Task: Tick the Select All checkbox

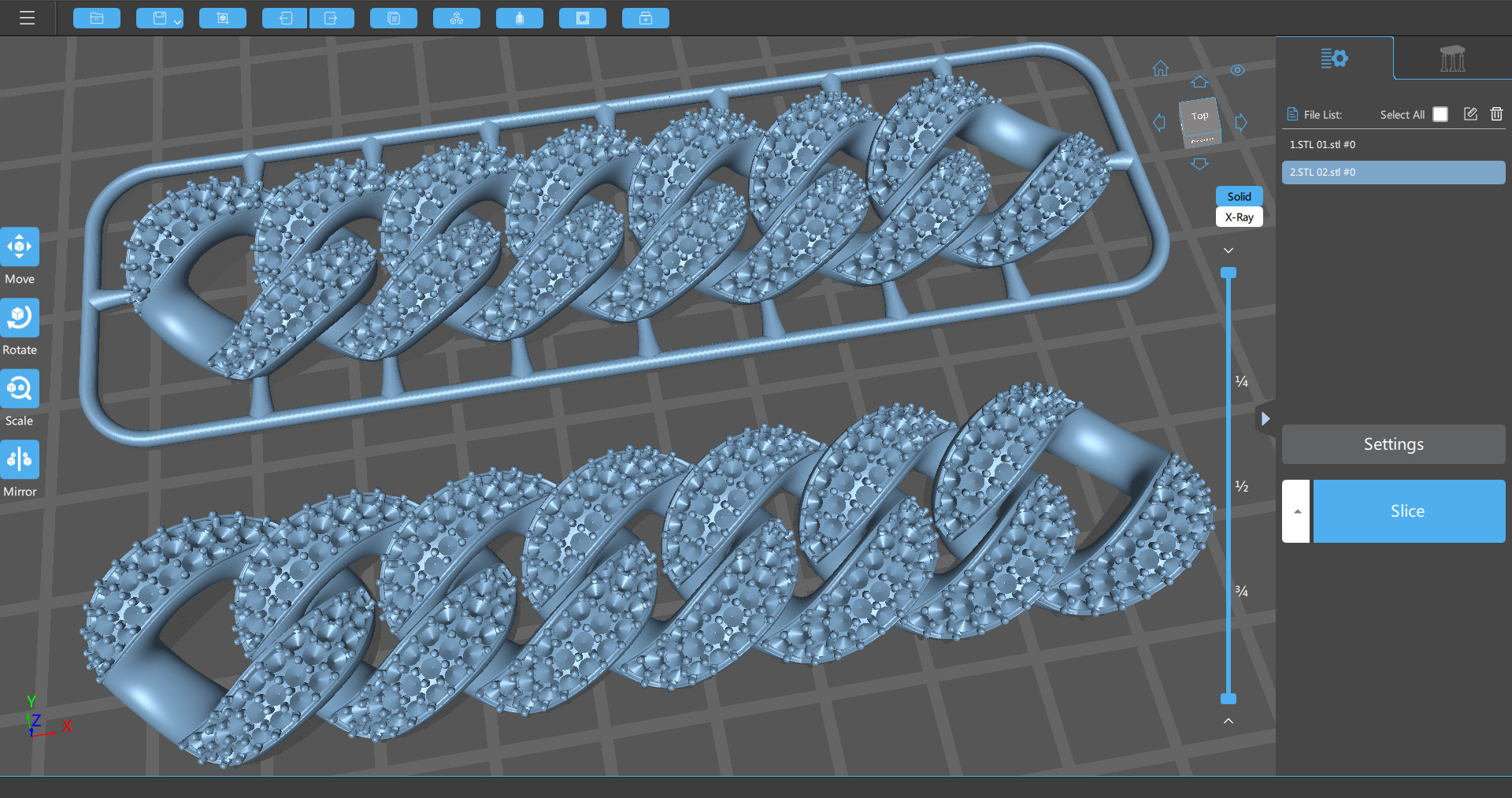Action: point(1440,114)
